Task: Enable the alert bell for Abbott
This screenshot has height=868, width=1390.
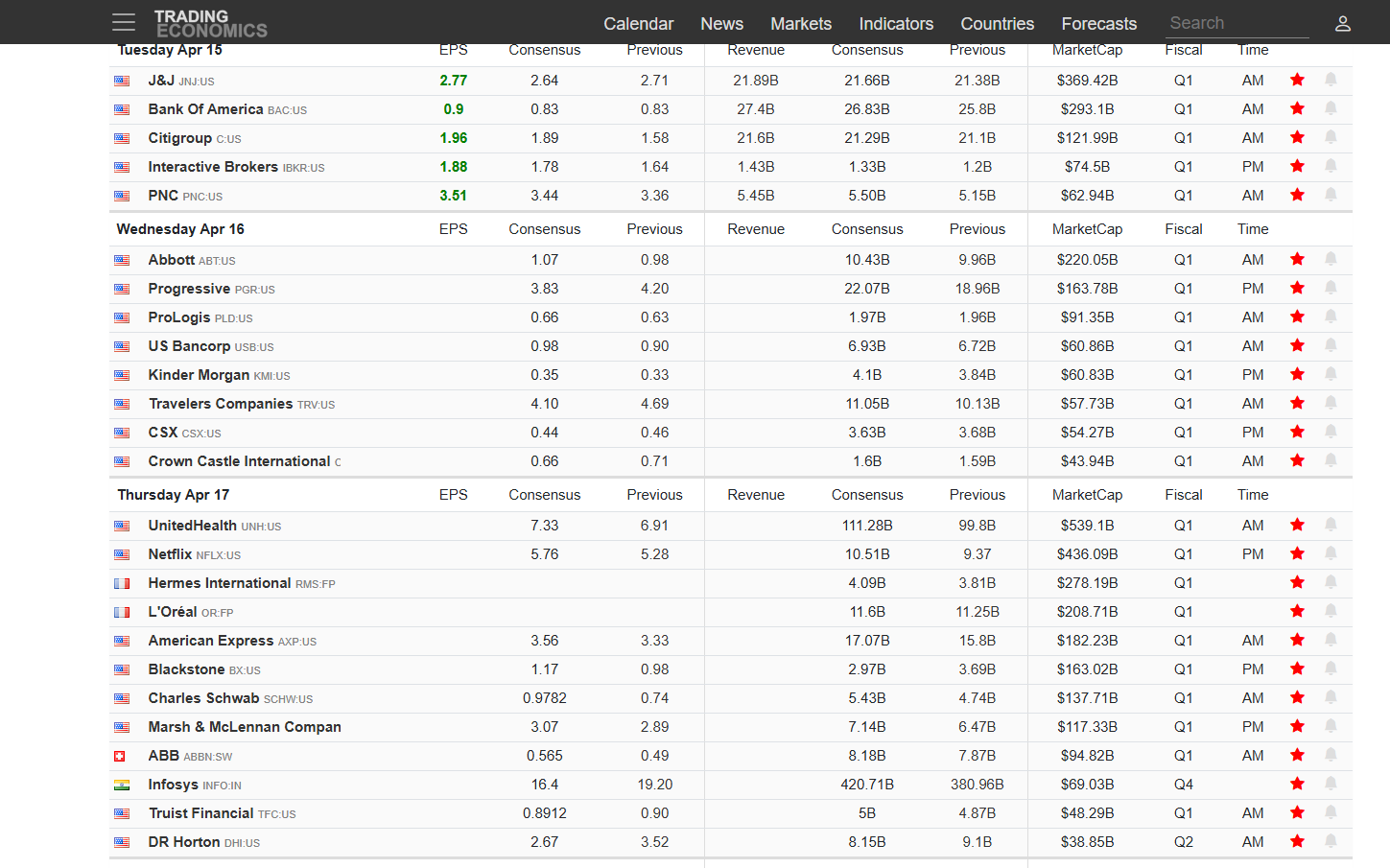Action: [x=1331, y=259]
